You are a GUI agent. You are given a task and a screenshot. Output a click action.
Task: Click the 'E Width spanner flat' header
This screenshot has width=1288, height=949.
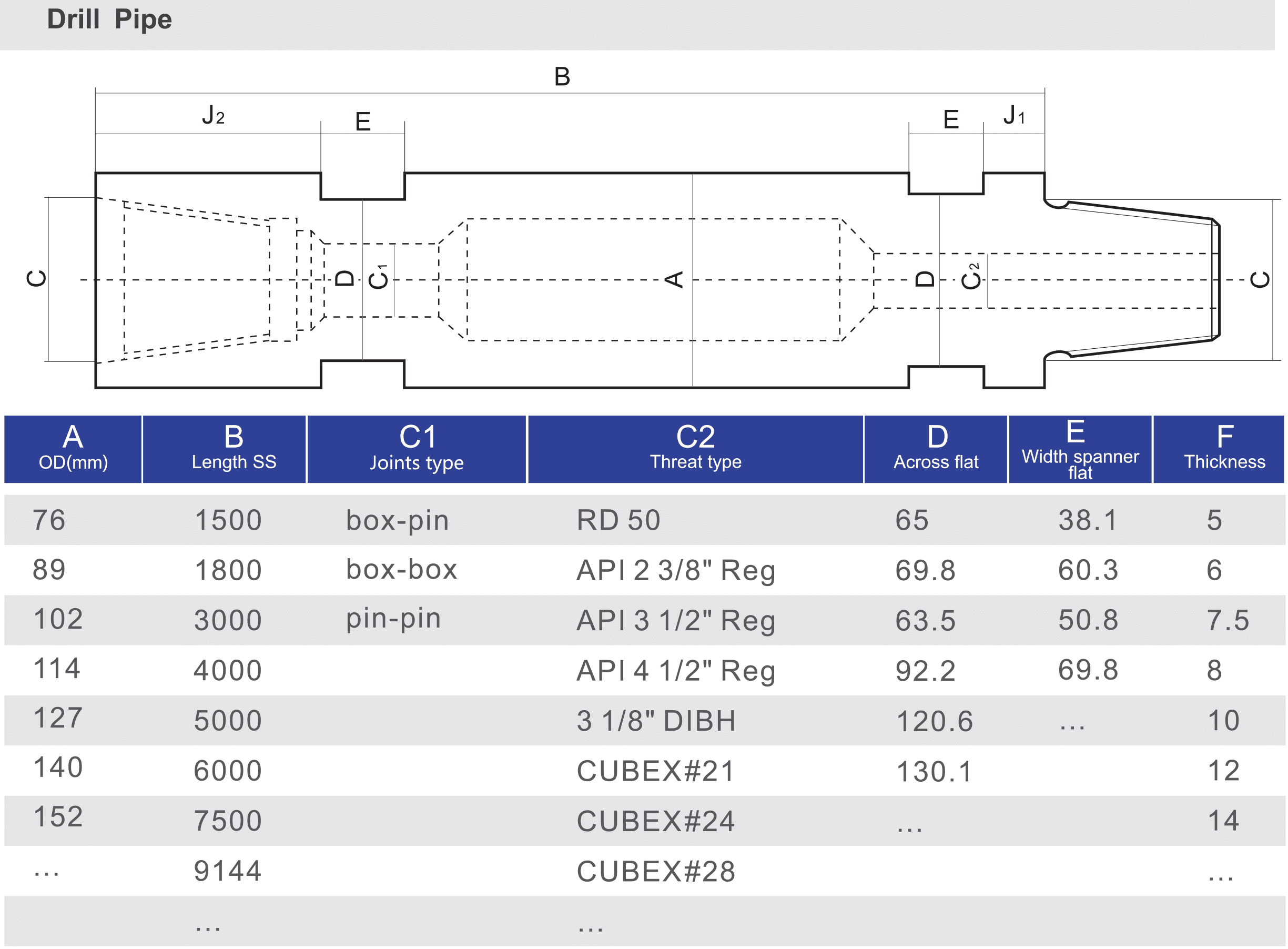point(1080,449)
